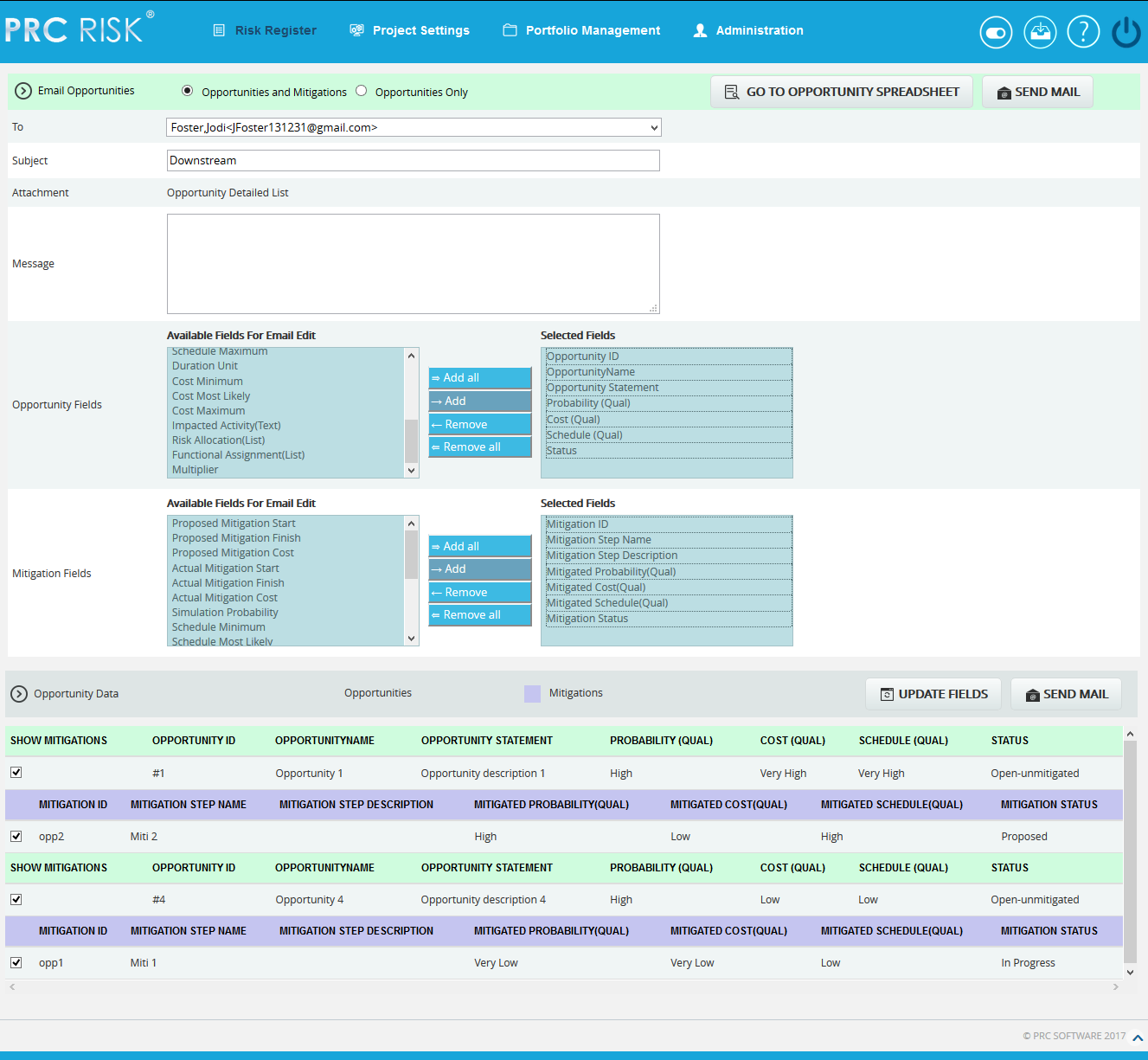Click horizontal scrollbar left arrow
The height and width of the screenshot is (1060, 1148).
12,986
